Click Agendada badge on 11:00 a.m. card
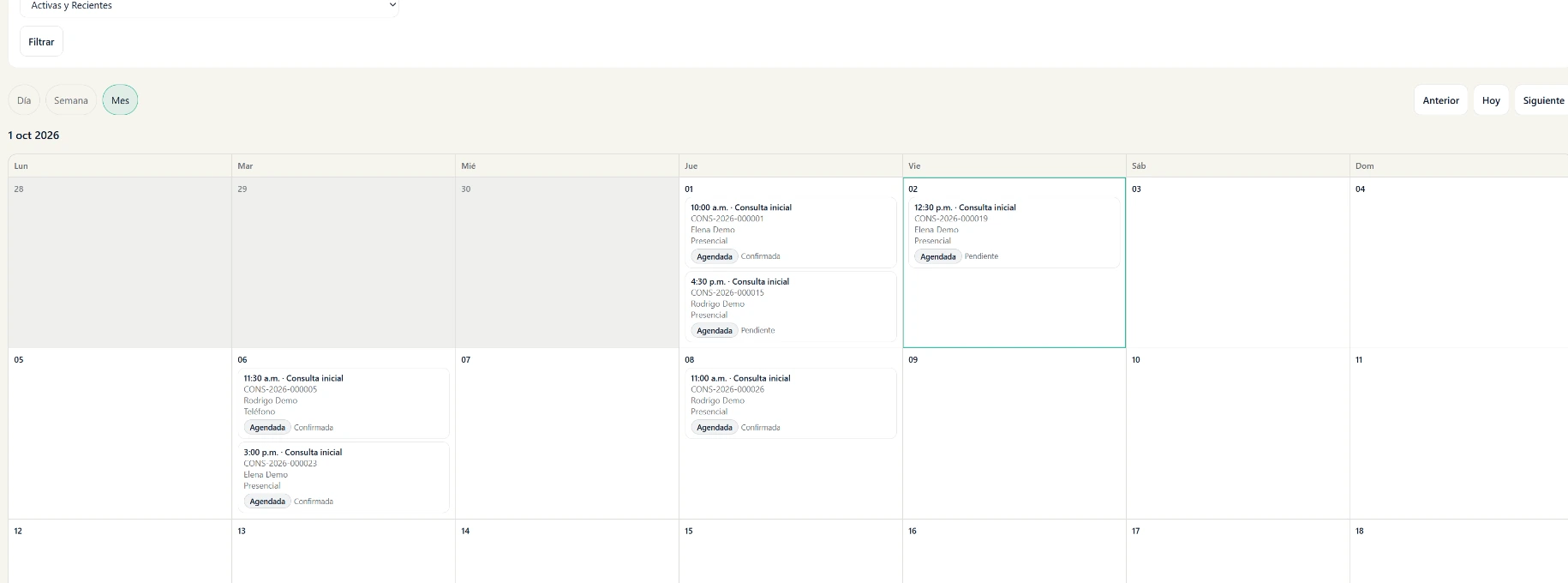The height and width of the screenshot is (583, 1568). pos(715,428)
